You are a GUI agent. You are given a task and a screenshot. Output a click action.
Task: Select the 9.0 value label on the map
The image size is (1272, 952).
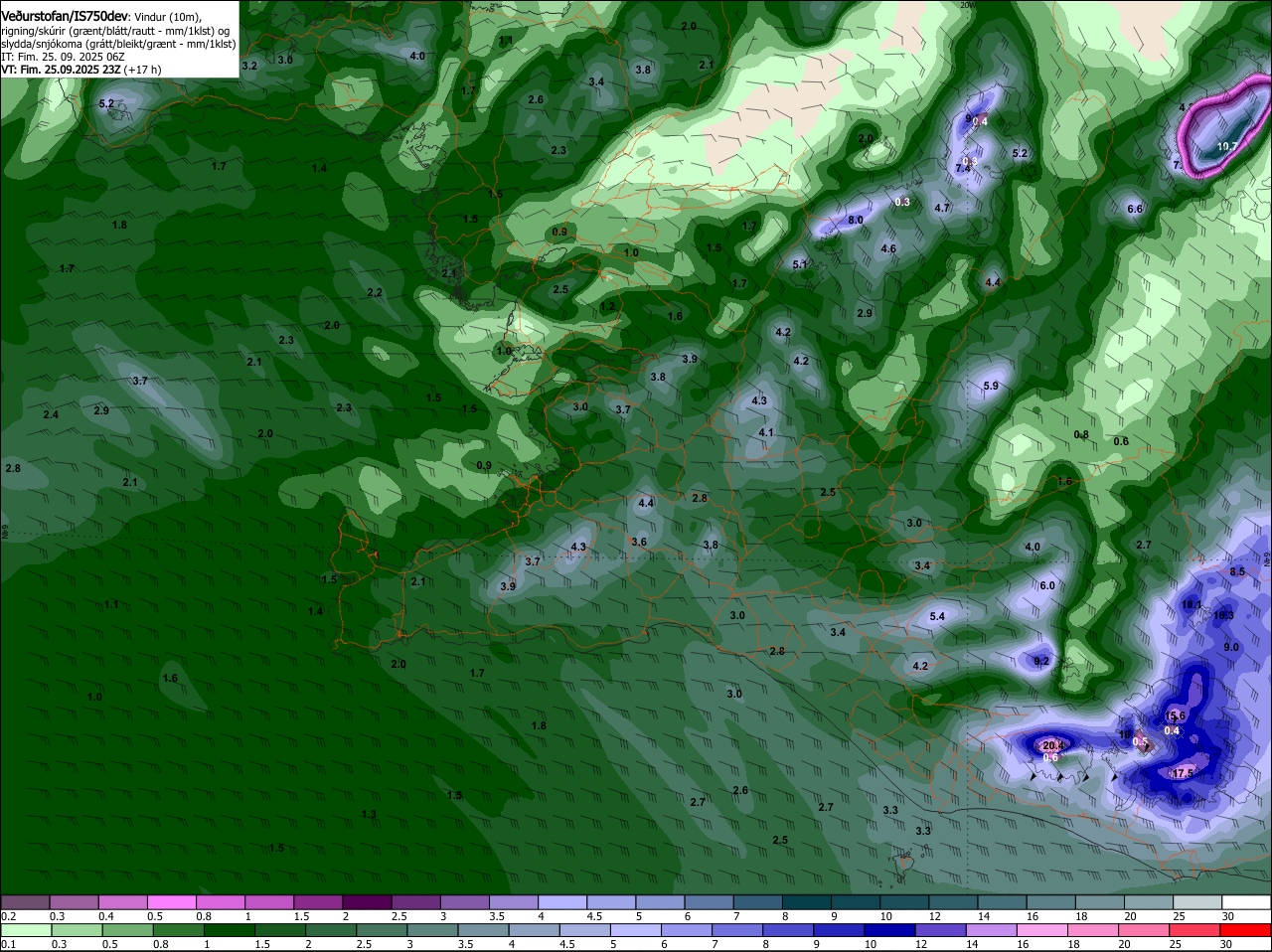(1231, 647)
